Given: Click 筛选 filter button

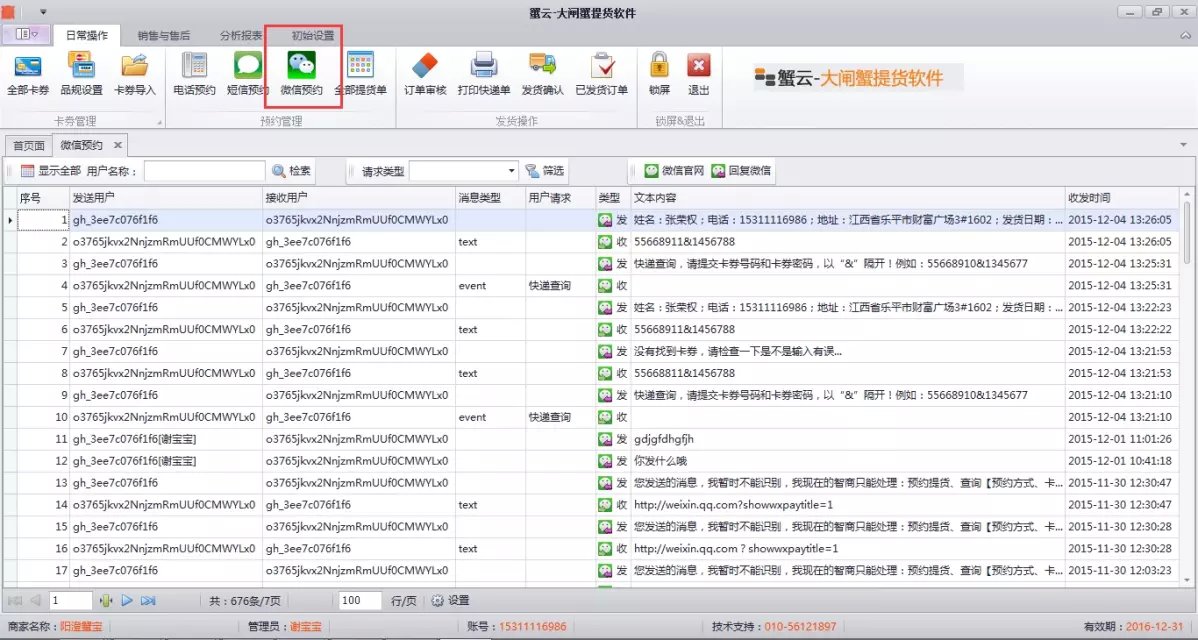Looking at the screenshot, I should click(545, 171).
